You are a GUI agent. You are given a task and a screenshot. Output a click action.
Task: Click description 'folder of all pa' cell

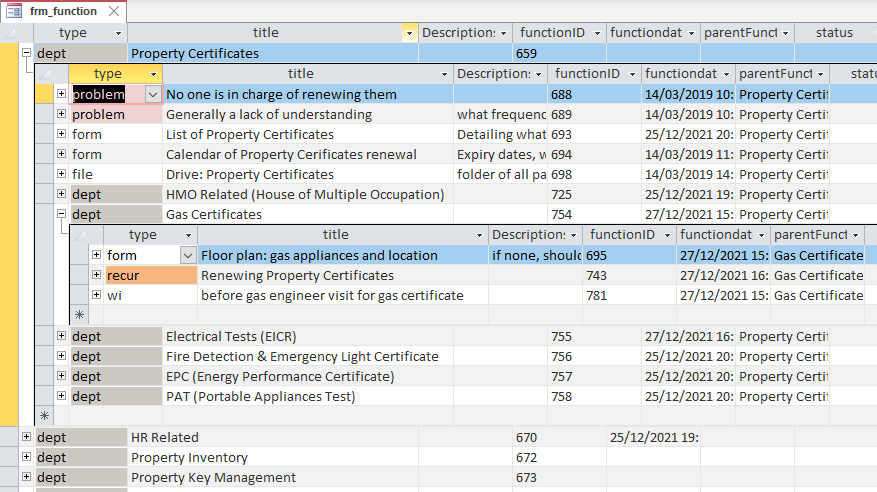coord(500,175)
